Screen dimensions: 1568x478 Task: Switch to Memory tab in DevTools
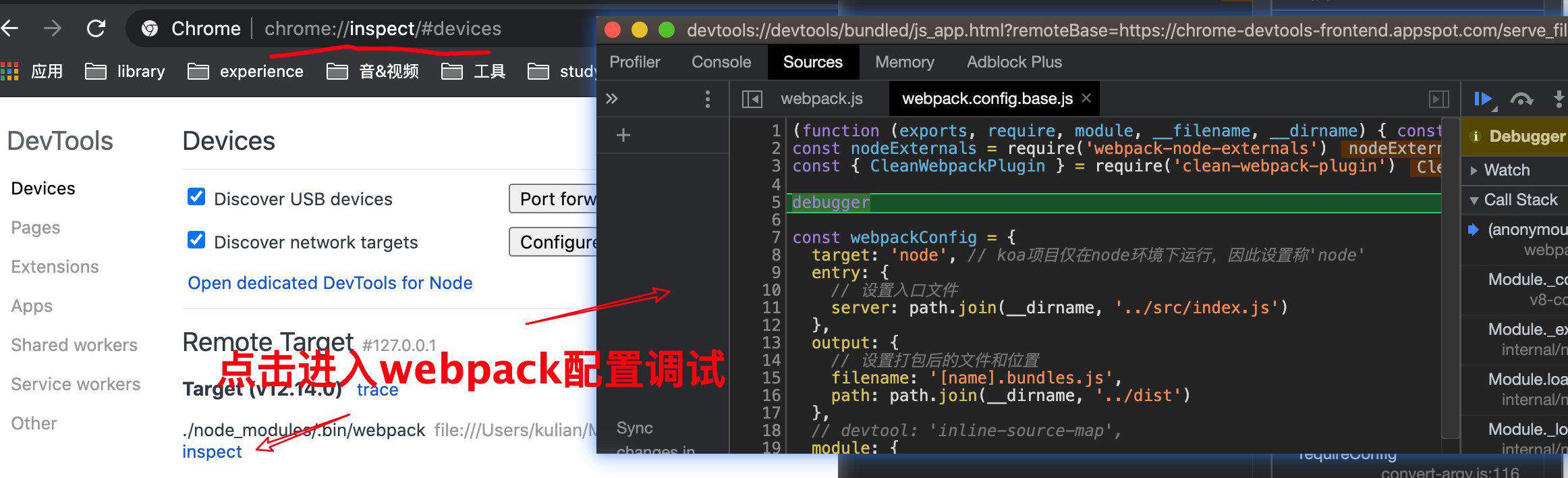point(905,62)
